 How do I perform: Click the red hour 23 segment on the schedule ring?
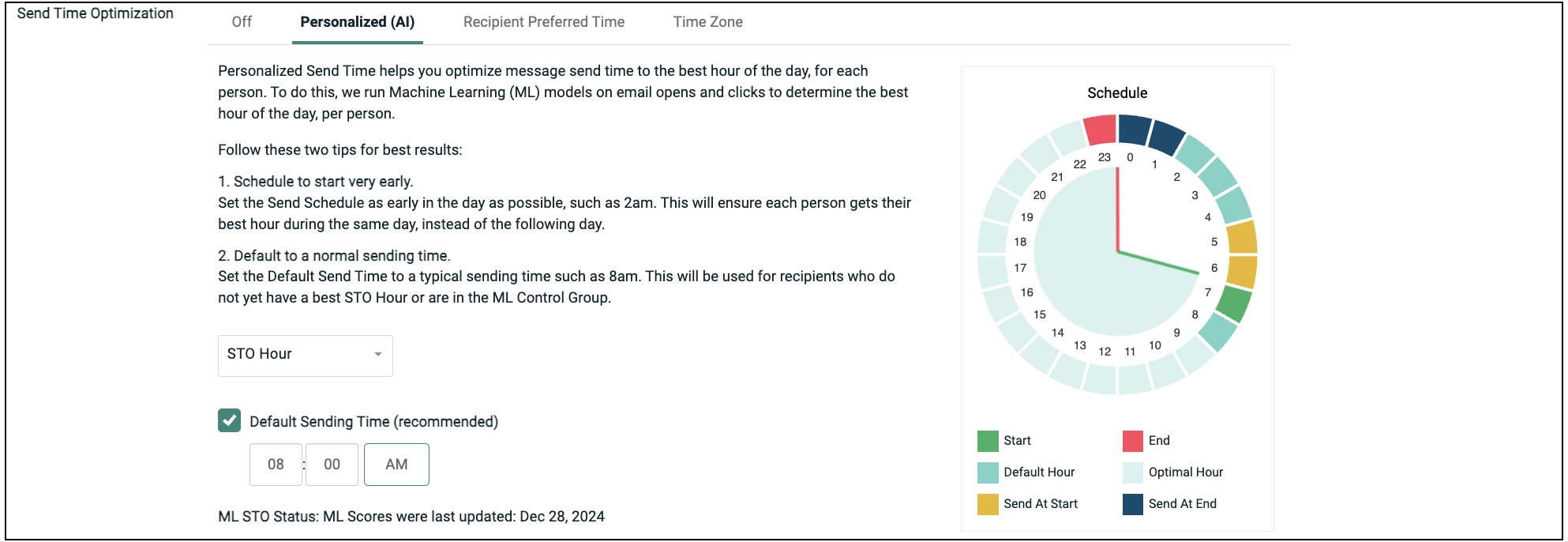(1100, 130)
